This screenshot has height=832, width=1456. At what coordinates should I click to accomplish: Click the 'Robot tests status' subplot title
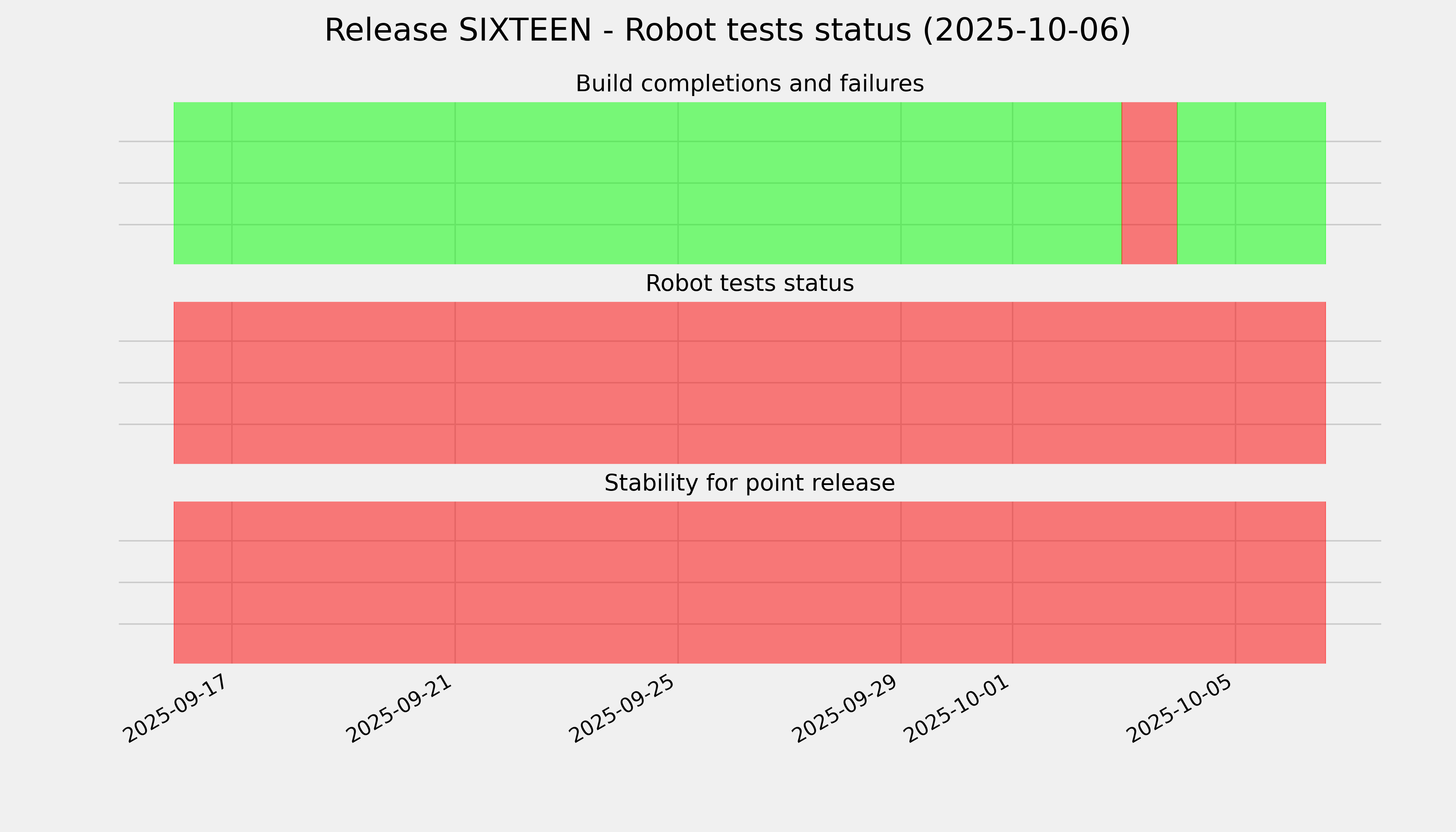(749, 284)
